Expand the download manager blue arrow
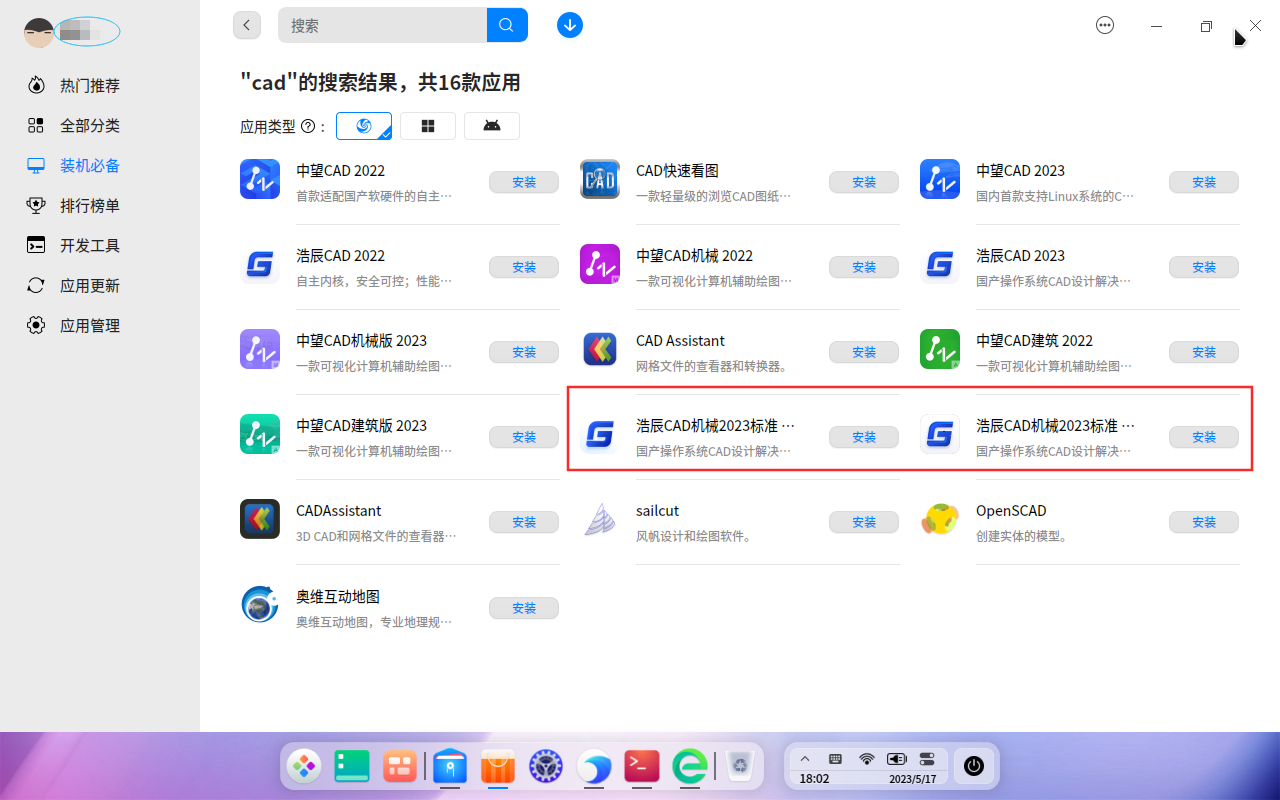1280x800 pixels. click(x=569, y=24)
